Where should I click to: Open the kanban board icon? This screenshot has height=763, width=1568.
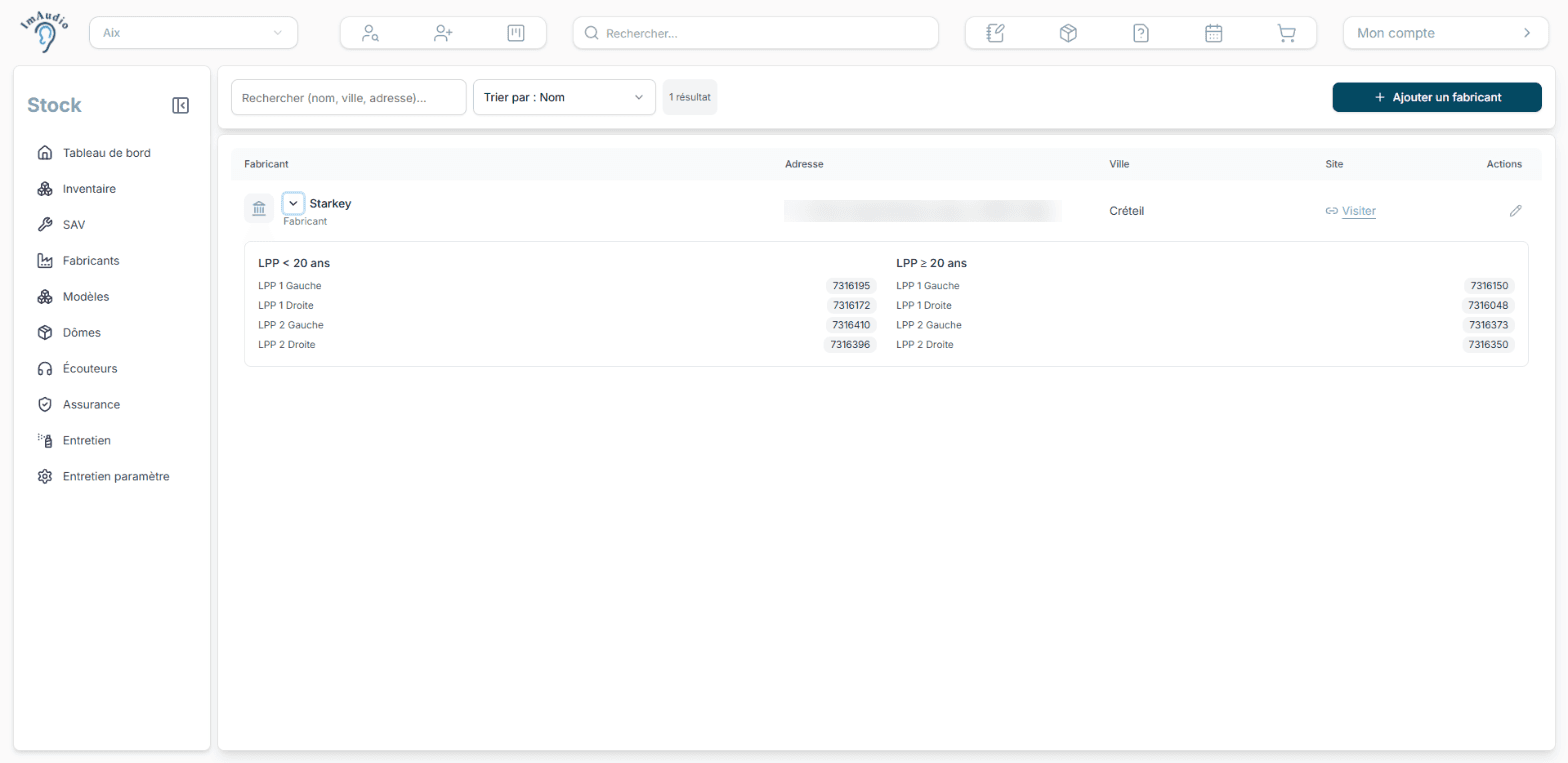(x=516, y=33)
